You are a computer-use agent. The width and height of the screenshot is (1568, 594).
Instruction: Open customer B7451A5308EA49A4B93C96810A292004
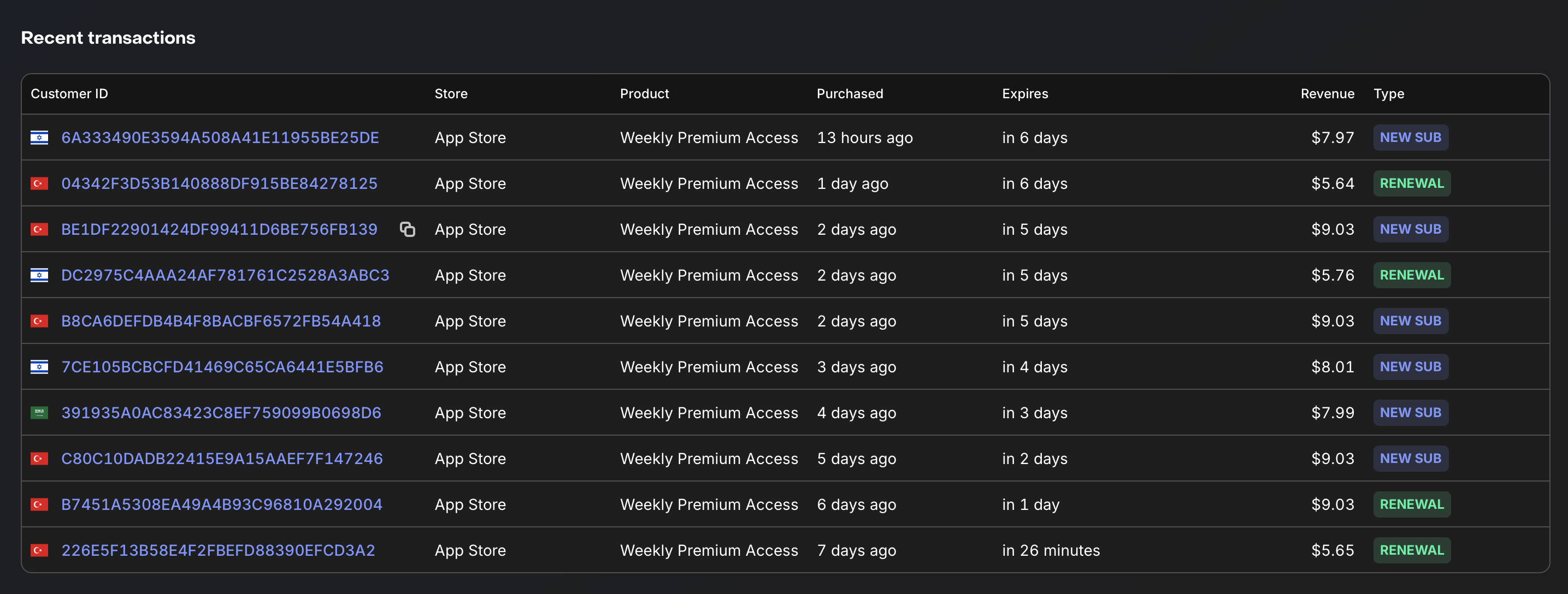click(x=222, y=504)
